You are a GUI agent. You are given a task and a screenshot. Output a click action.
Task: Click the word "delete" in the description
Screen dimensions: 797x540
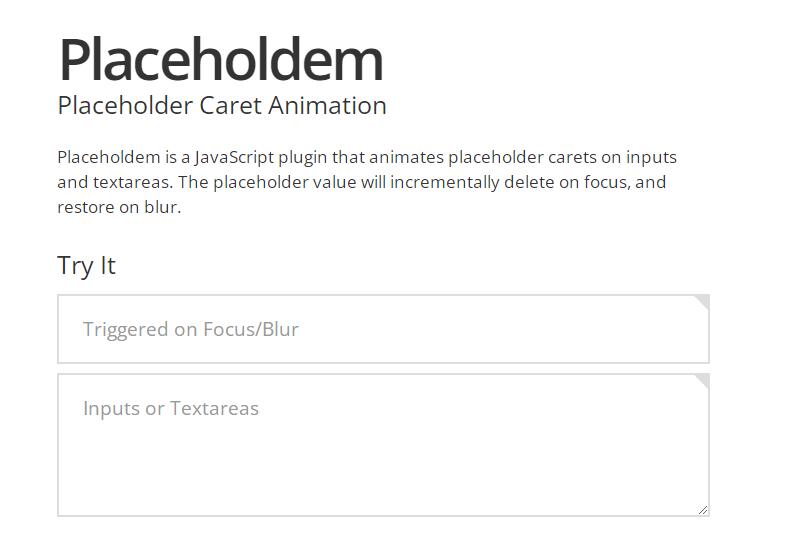point(532,182)
